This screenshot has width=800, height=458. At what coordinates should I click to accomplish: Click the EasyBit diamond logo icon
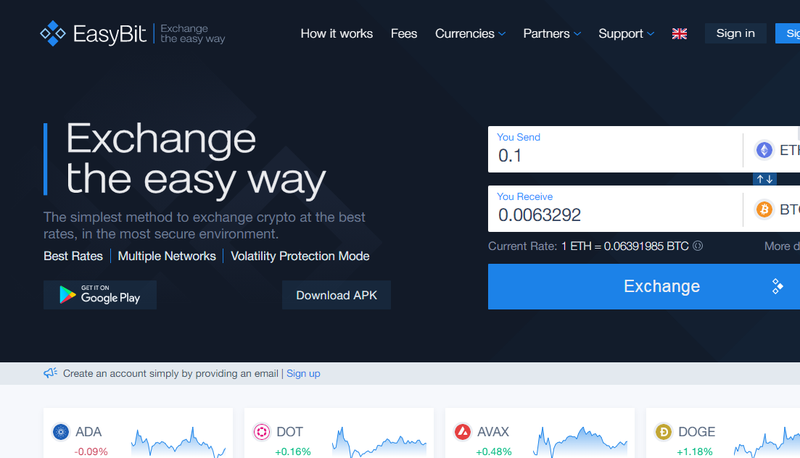tap(53, 34)
